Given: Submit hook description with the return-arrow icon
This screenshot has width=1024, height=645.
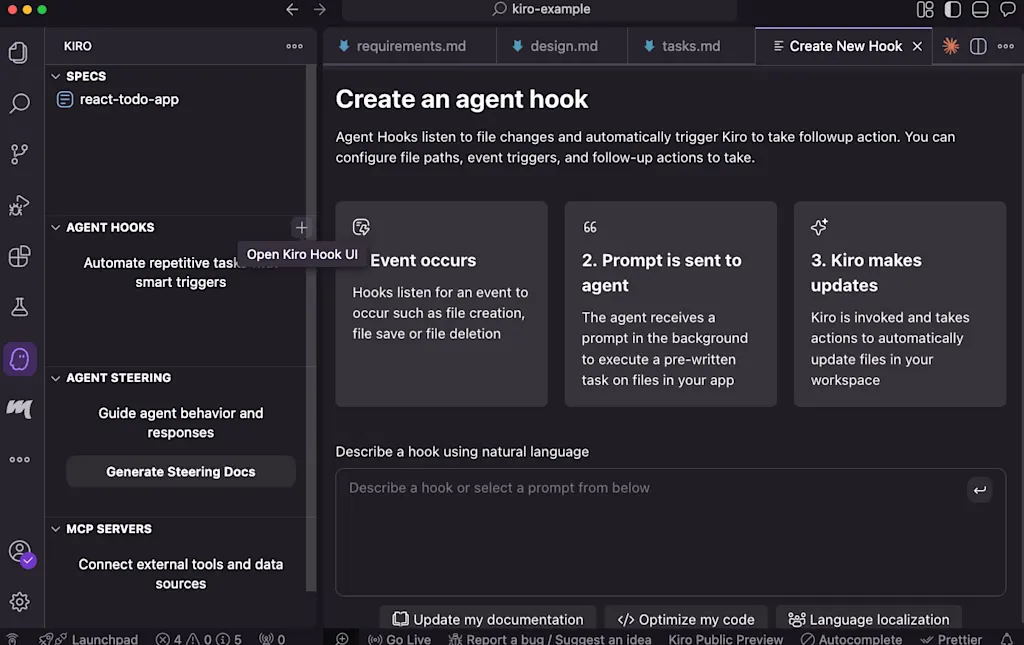Looking at the screenshot, I should (980, 490).
